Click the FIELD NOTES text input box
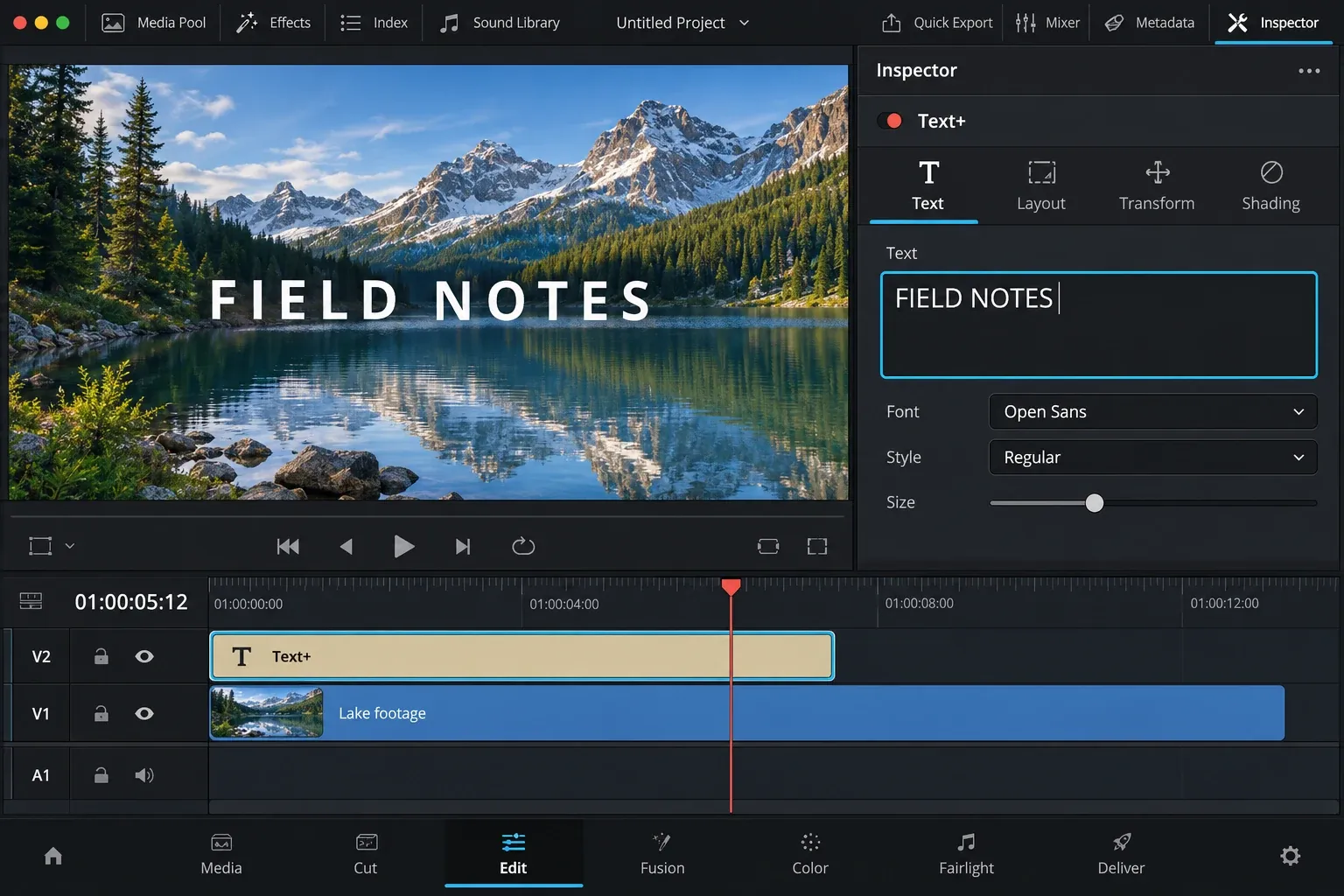1344x896 pixels. [1099, 325]
